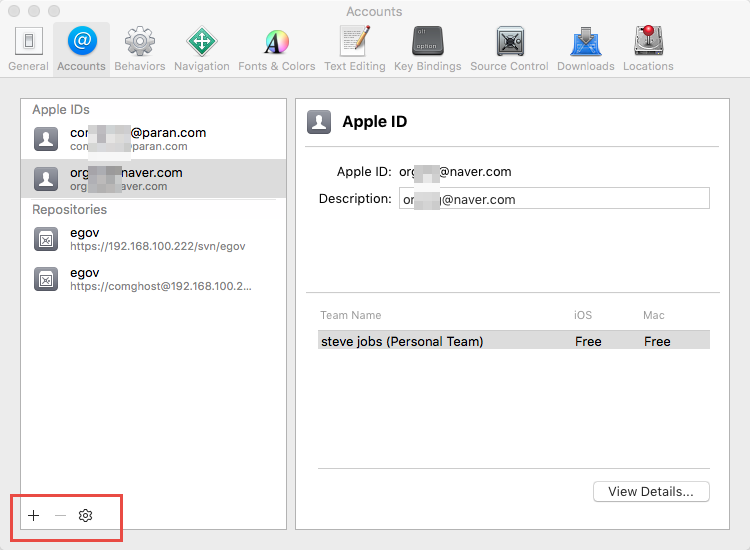The width and height of the screenshot is (750, 550).
Task: Select the Behaviors preferences icon
Action: [x=139, y=48]
